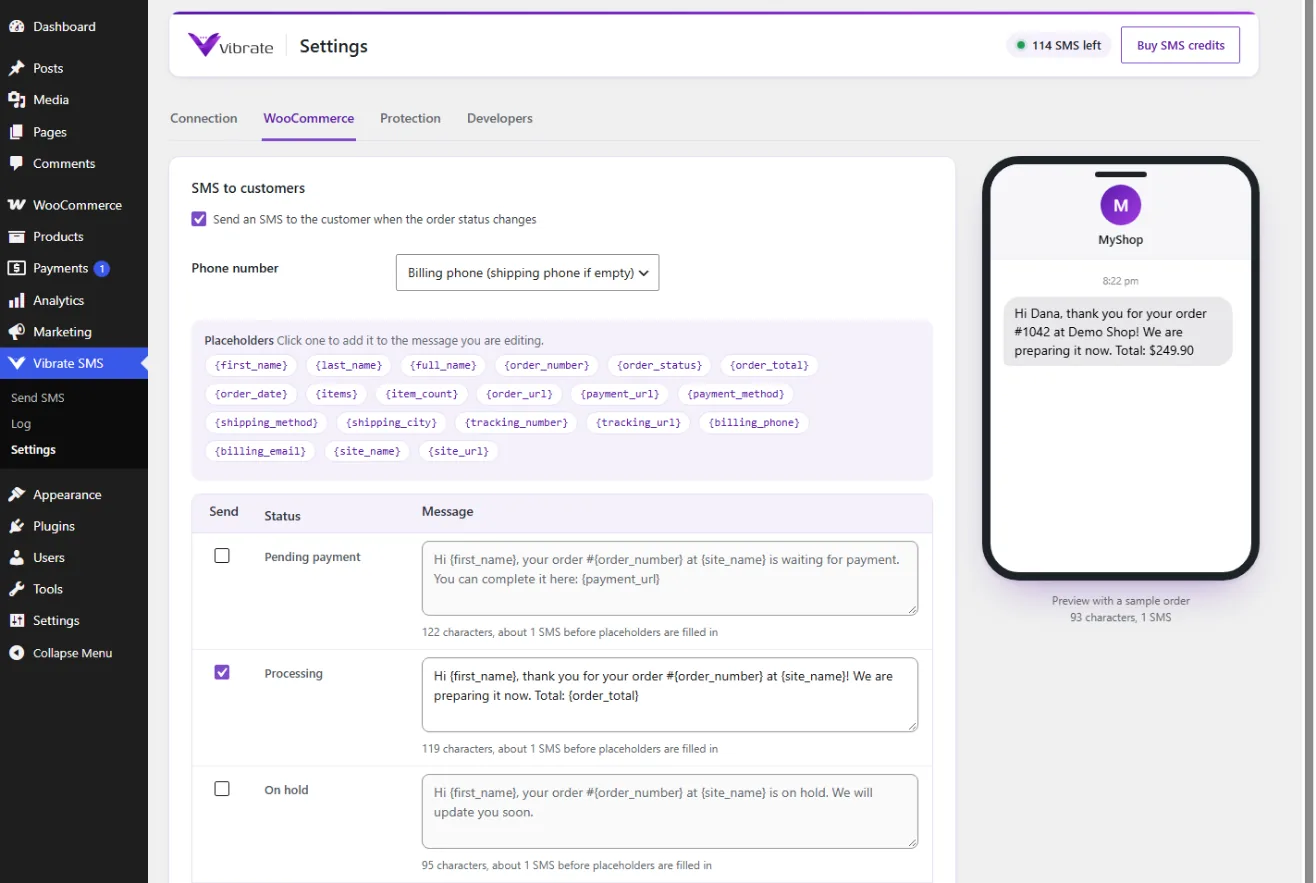Click the WooCommerce logo icon
The image size is (1316, 883).
[x=16, y=205]
